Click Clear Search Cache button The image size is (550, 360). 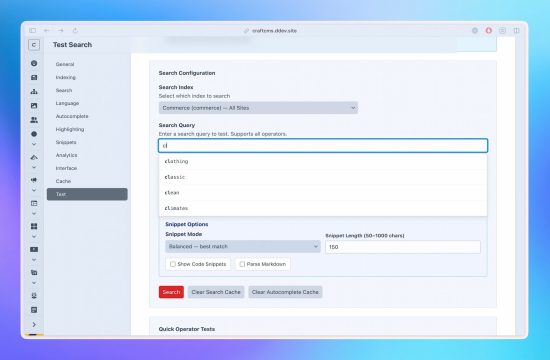click(x=216, y=292)
